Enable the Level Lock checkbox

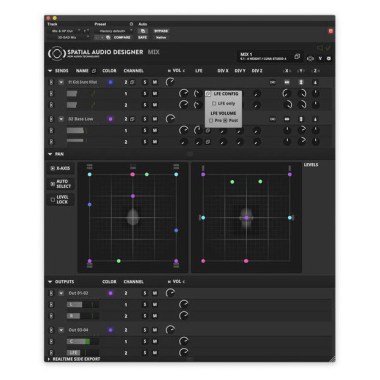coord(52,199)
